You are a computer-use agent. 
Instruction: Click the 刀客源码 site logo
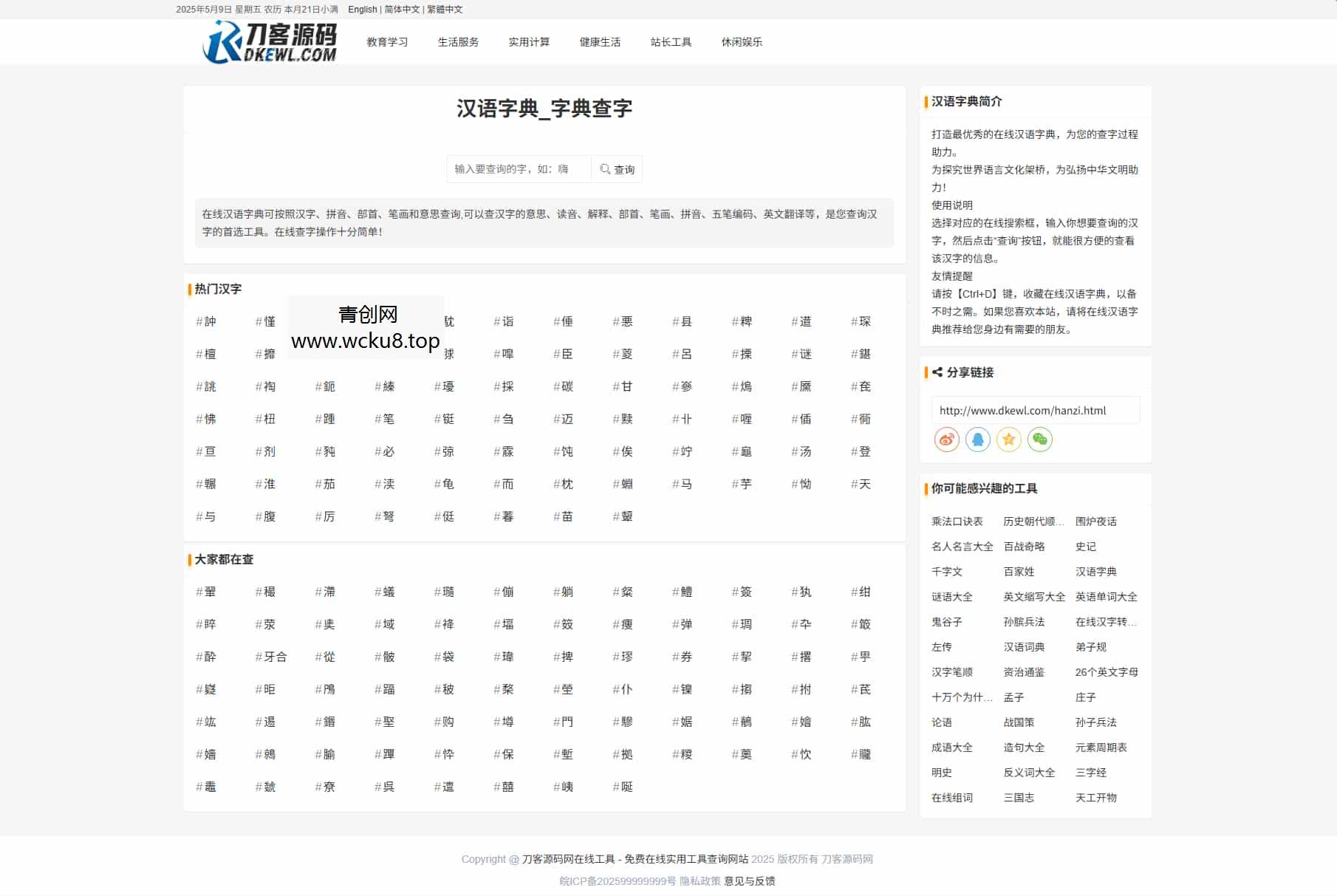[x=270, y=42]
